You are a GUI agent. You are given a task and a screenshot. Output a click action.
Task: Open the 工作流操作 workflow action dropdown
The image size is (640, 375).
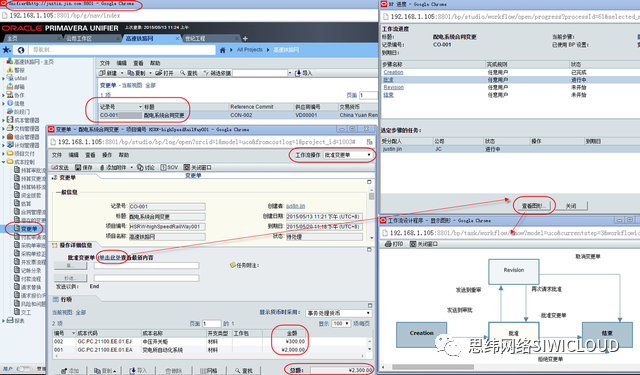[348, 155]
